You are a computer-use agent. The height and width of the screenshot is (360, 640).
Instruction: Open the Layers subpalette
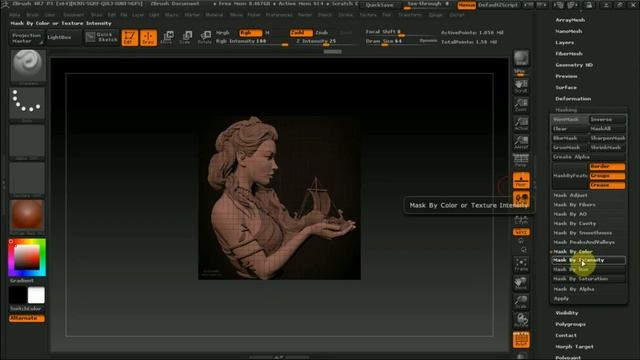click(x=564, y=42)
